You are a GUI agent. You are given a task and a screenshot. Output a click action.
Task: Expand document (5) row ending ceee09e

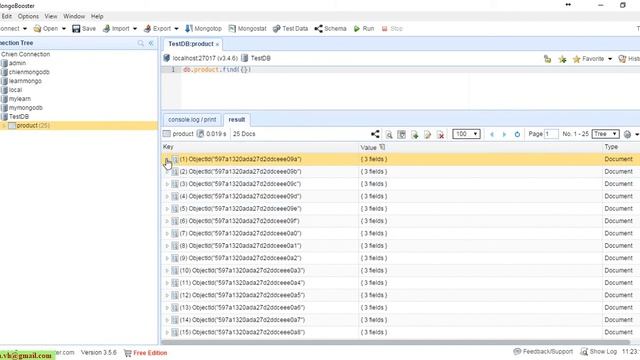click(x=167, y=209)
